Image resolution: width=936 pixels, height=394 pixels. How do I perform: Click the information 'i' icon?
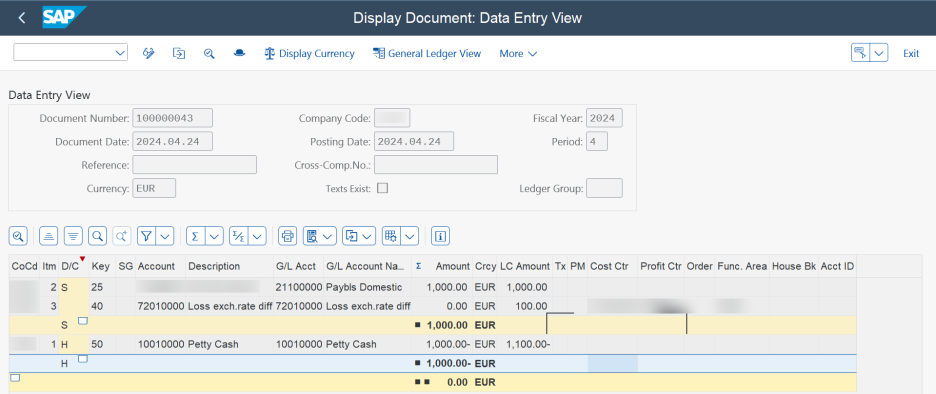pyautogui.click(x=441, y=236)
